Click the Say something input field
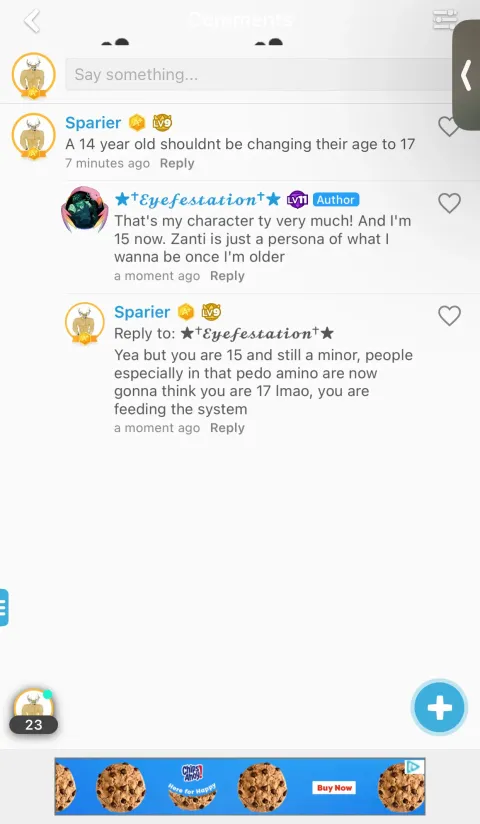The height and width of the screenshot is (824, 480). (258, 75)
